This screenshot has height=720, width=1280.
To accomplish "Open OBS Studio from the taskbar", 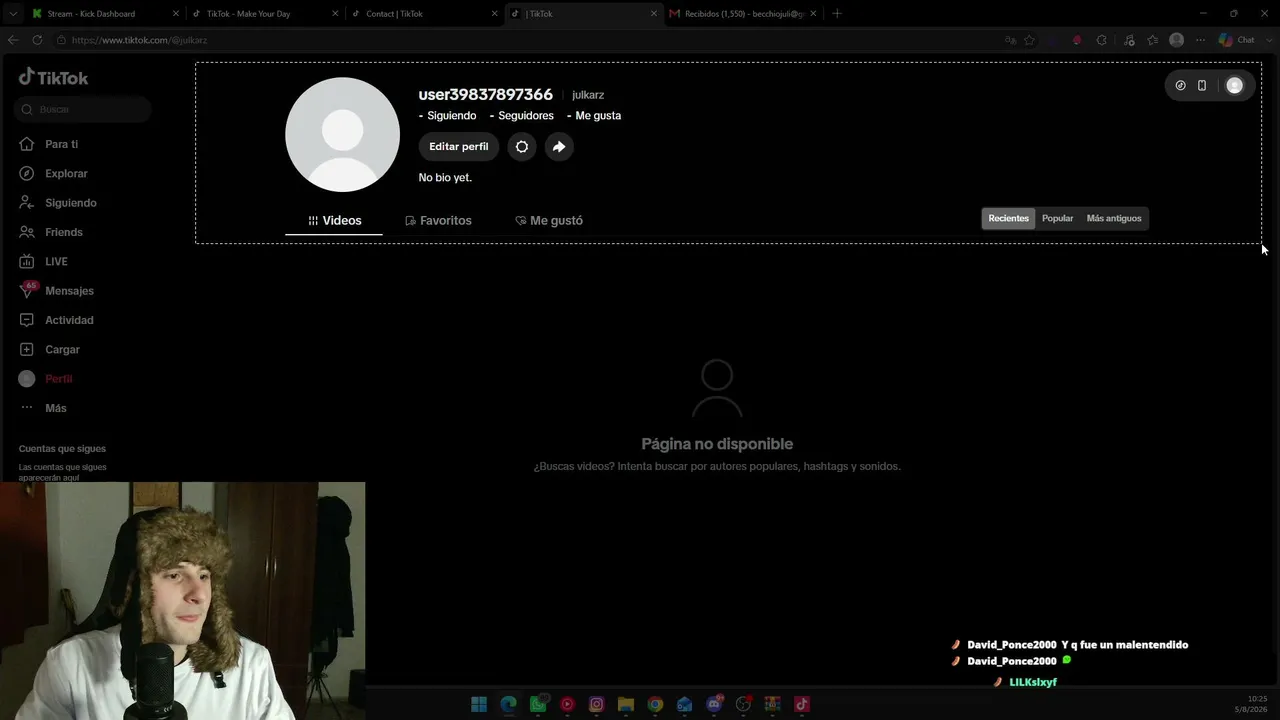I will coord(743,704).
